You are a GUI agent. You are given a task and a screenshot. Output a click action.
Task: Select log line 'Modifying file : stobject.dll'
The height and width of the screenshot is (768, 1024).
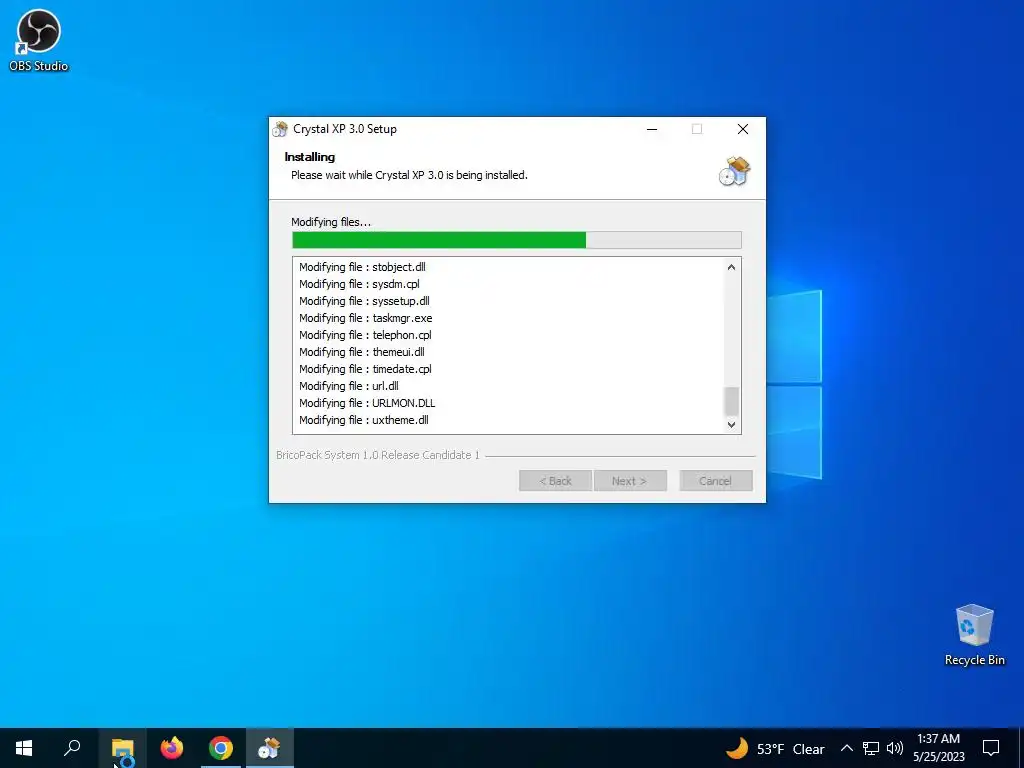point(362,267)
